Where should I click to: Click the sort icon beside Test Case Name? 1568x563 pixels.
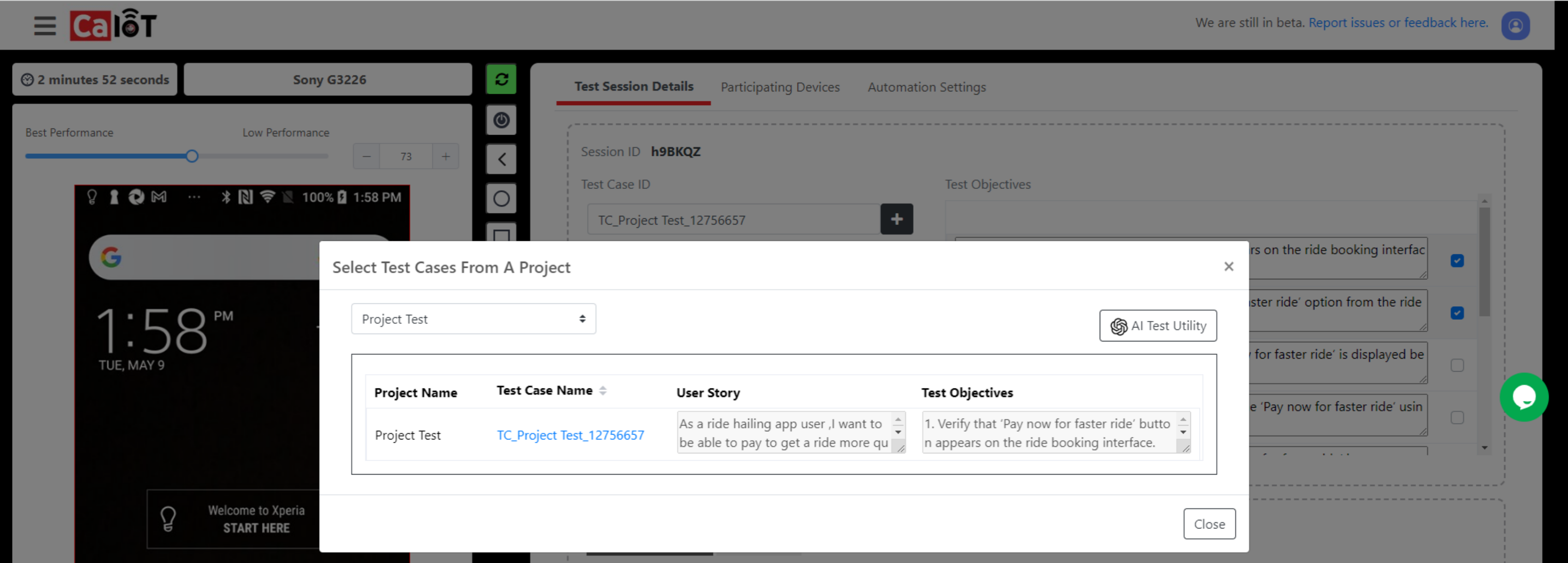602,390
